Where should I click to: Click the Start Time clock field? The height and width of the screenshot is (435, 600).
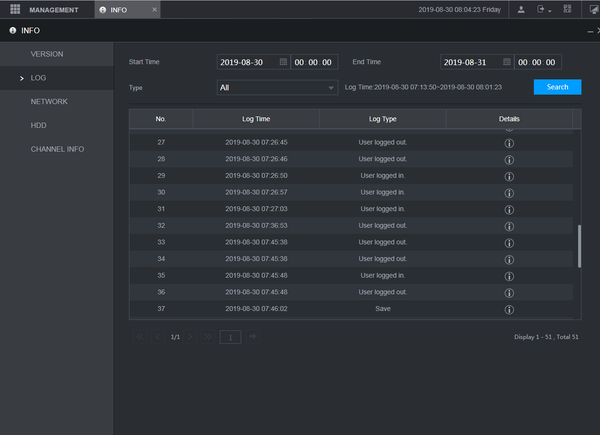point(314,62)
